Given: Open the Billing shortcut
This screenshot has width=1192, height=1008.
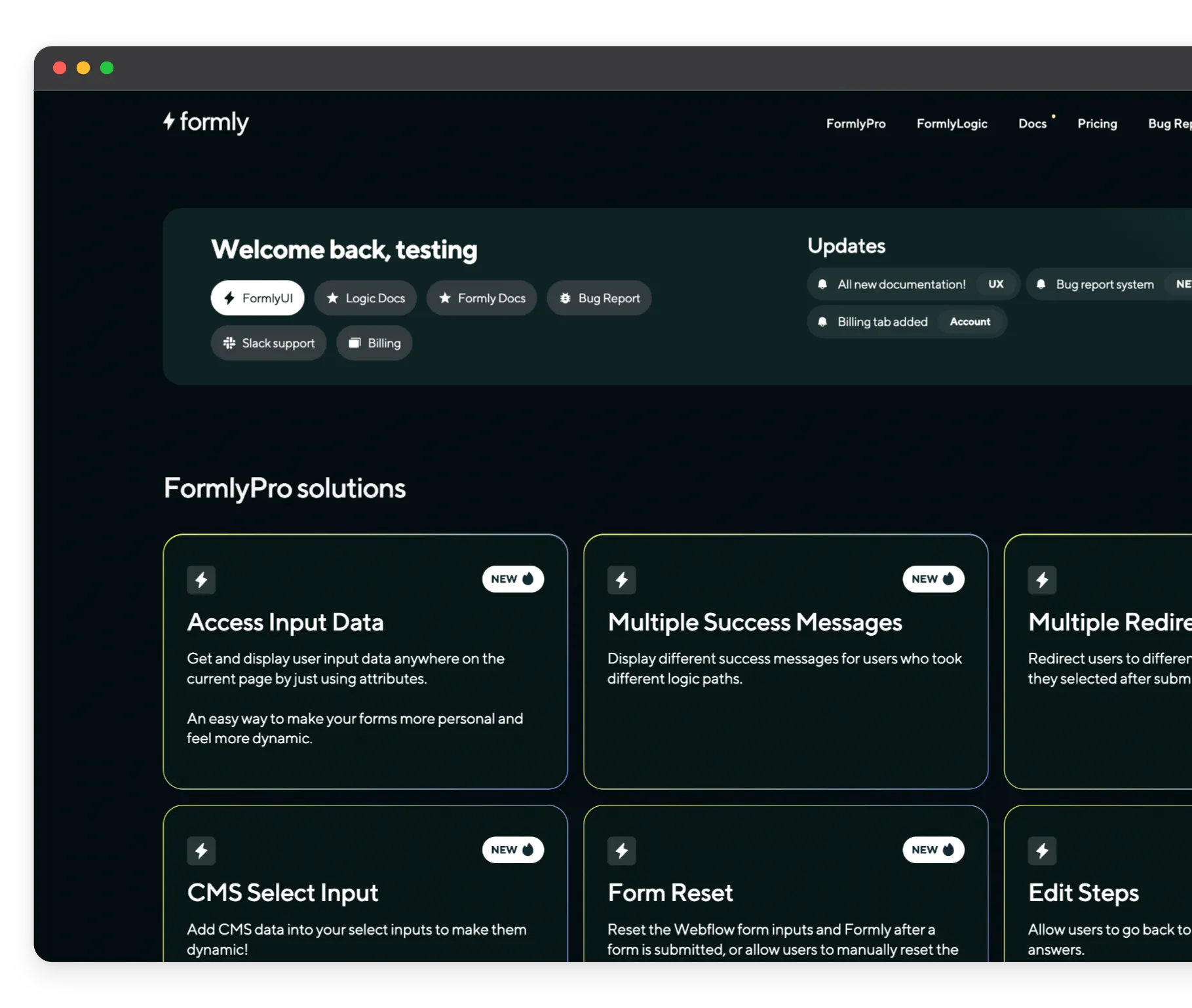Looking at the screenshot, I should (374, 343).
